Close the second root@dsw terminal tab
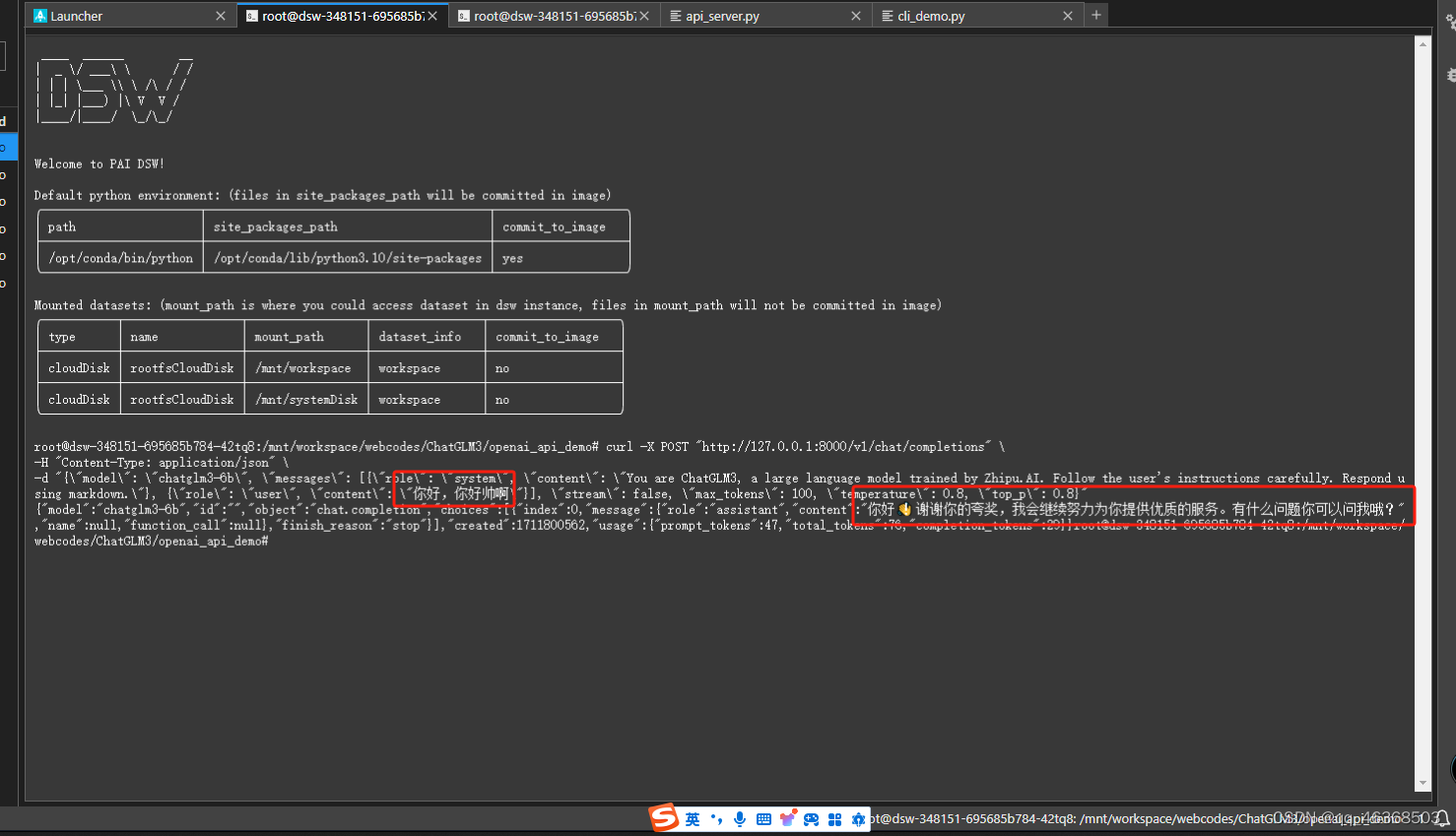Image resolution: width=1456 pixels, height=836 pixels. pyautogui.click(x=644, y=16)
